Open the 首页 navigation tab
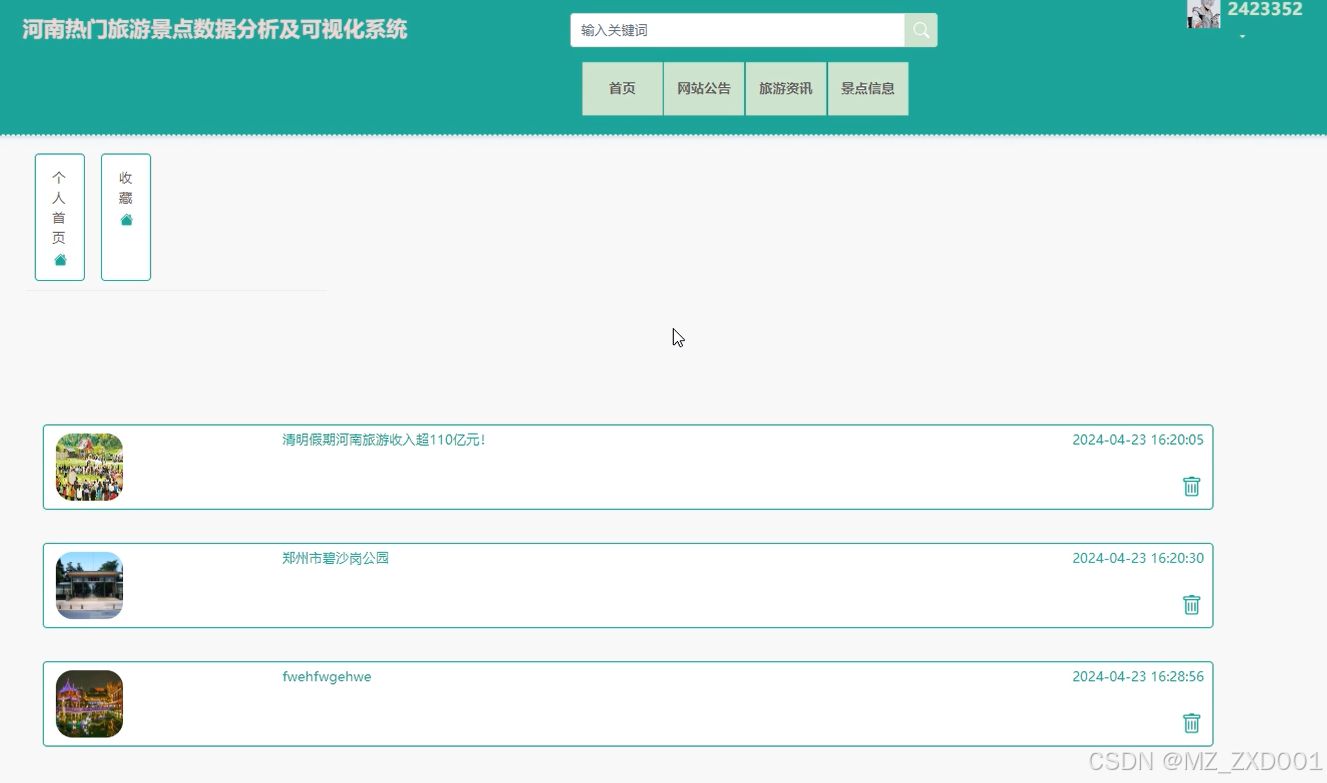Viewport: 1327px width, 783px height. tap(622, 89)
